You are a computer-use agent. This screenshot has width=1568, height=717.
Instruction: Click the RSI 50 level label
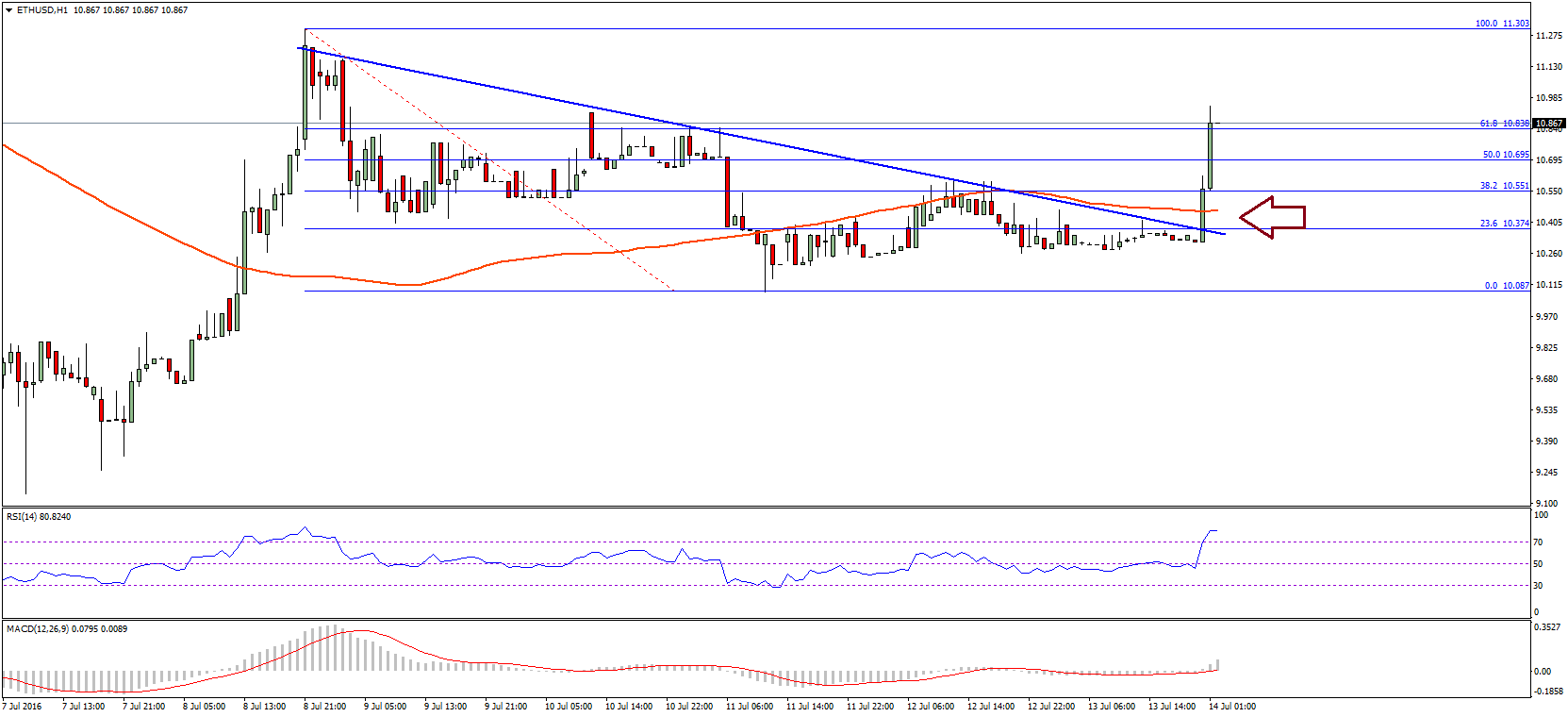pyautogui.click(x=1538, y=564)
